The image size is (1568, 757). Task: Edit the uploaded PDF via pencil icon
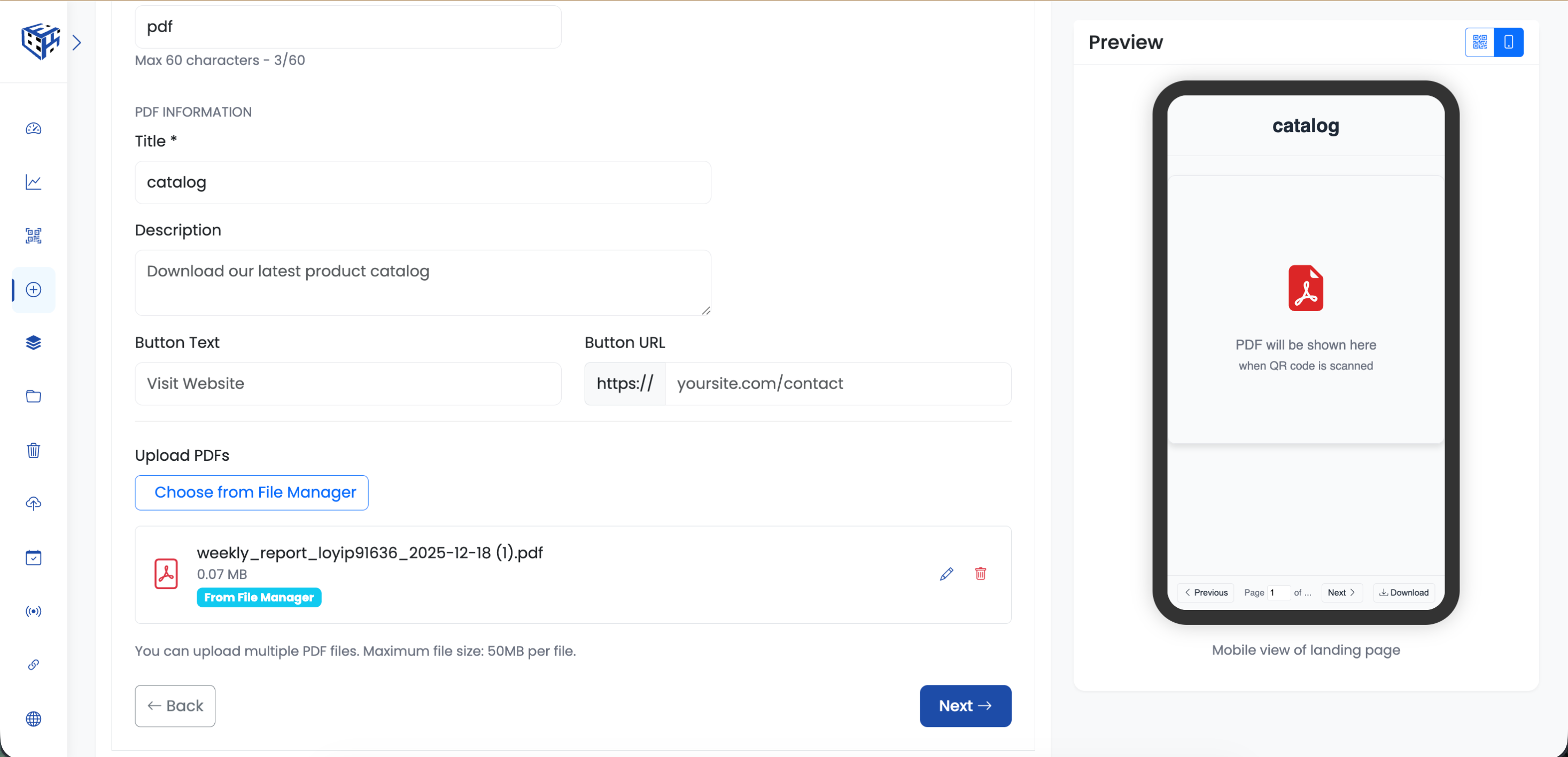[x=946, y=573]
